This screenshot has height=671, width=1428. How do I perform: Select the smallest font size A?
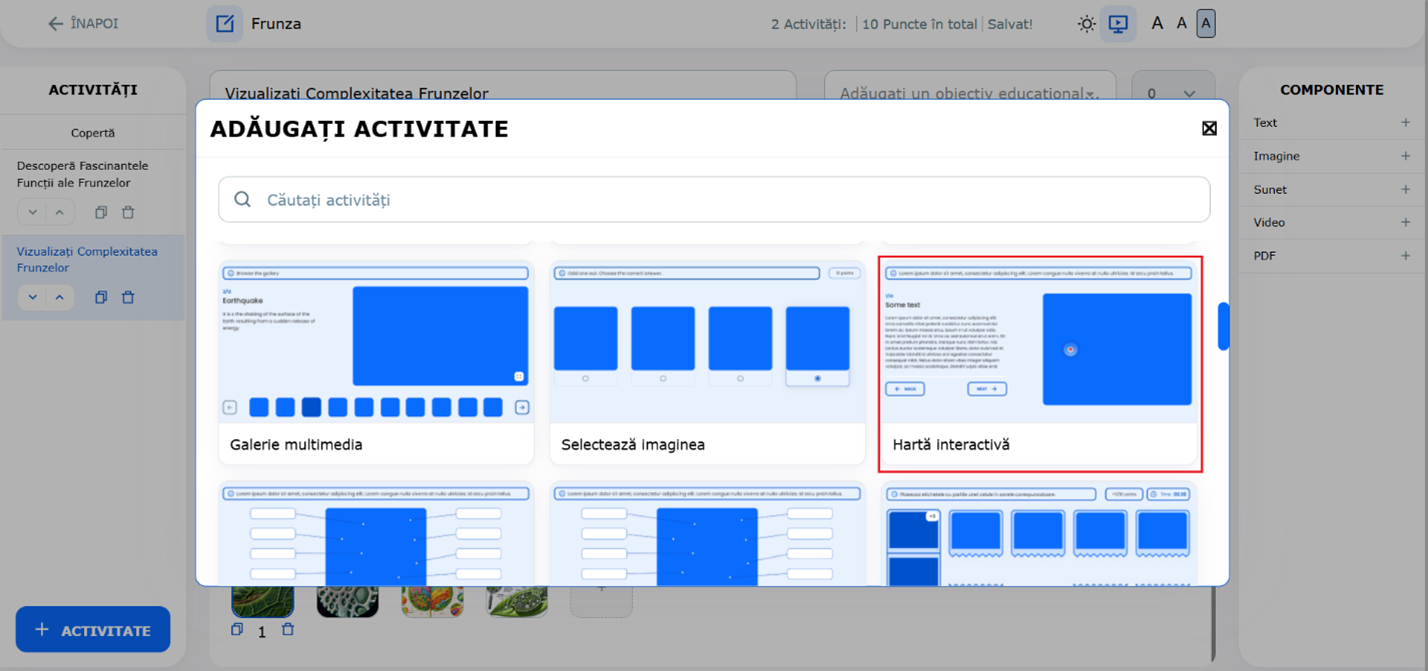pyautogui.click(x=1206, y=24)
